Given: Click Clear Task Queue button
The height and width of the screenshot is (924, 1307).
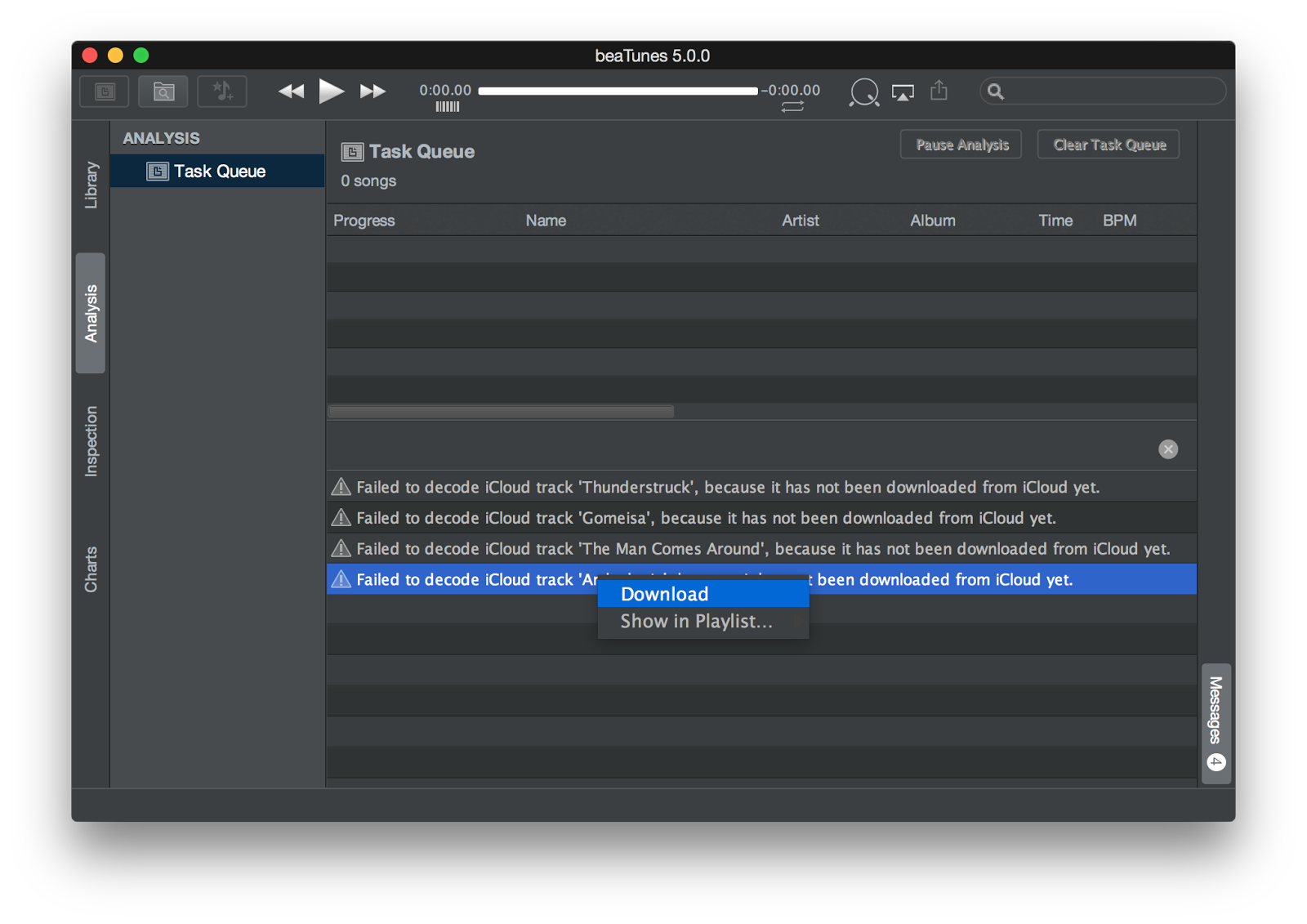Looking at the screenshot, I should [x=1108, y=145].
